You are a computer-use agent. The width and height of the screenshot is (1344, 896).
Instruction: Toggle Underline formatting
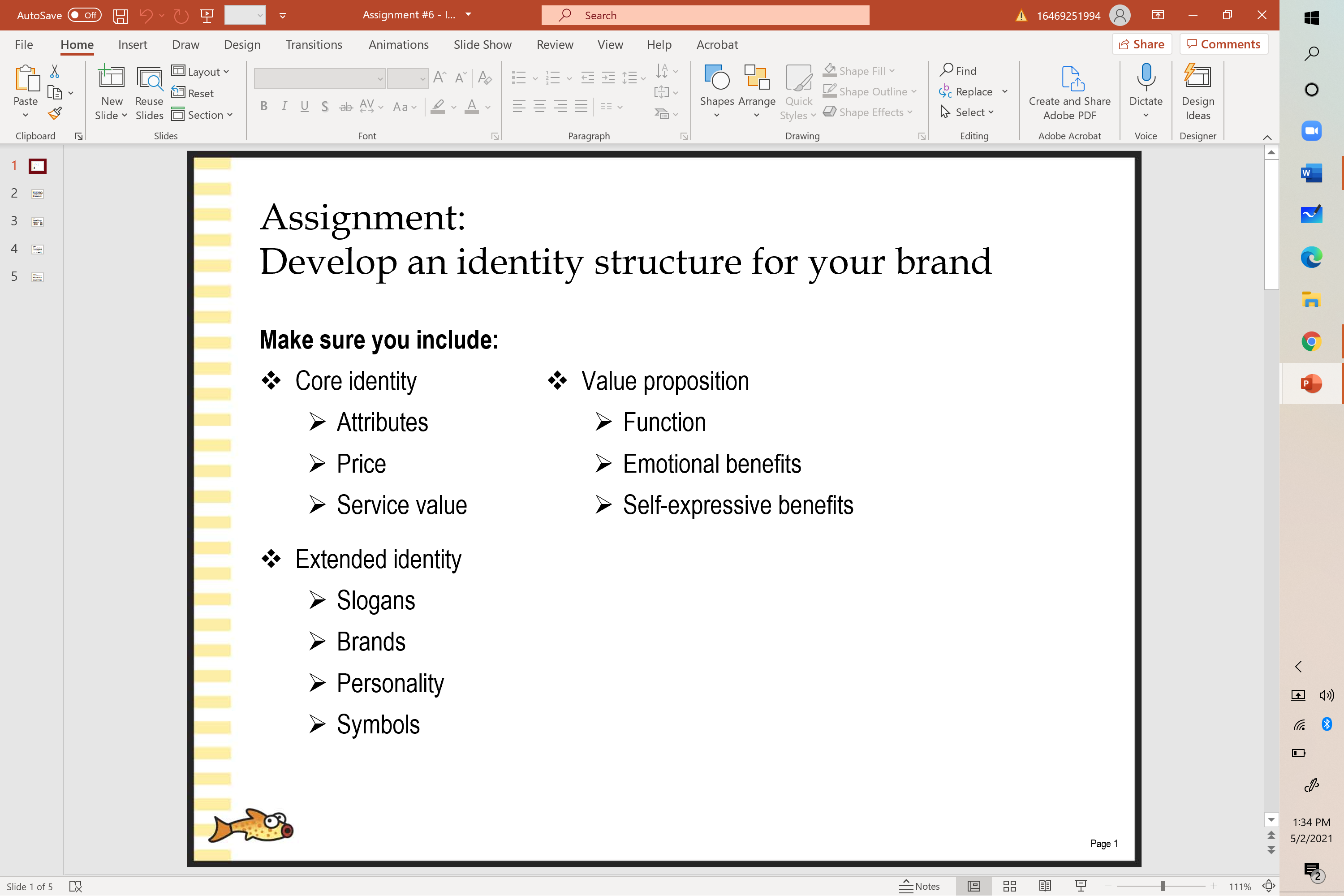305,106
